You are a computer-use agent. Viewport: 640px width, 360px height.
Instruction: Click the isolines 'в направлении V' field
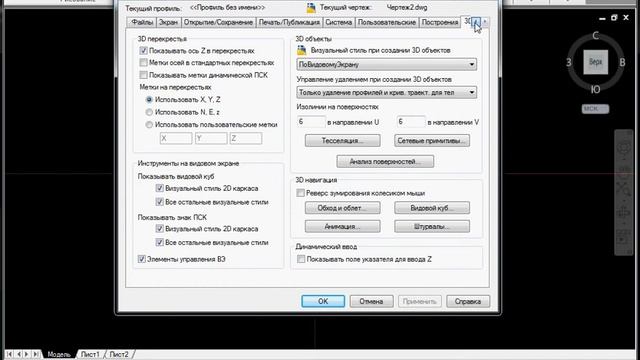click(411, 122)
